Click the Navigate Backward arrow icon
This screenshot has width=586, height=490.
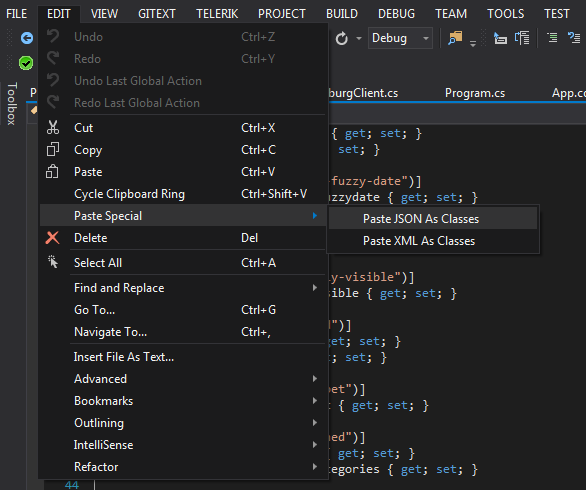coord(27,38)
